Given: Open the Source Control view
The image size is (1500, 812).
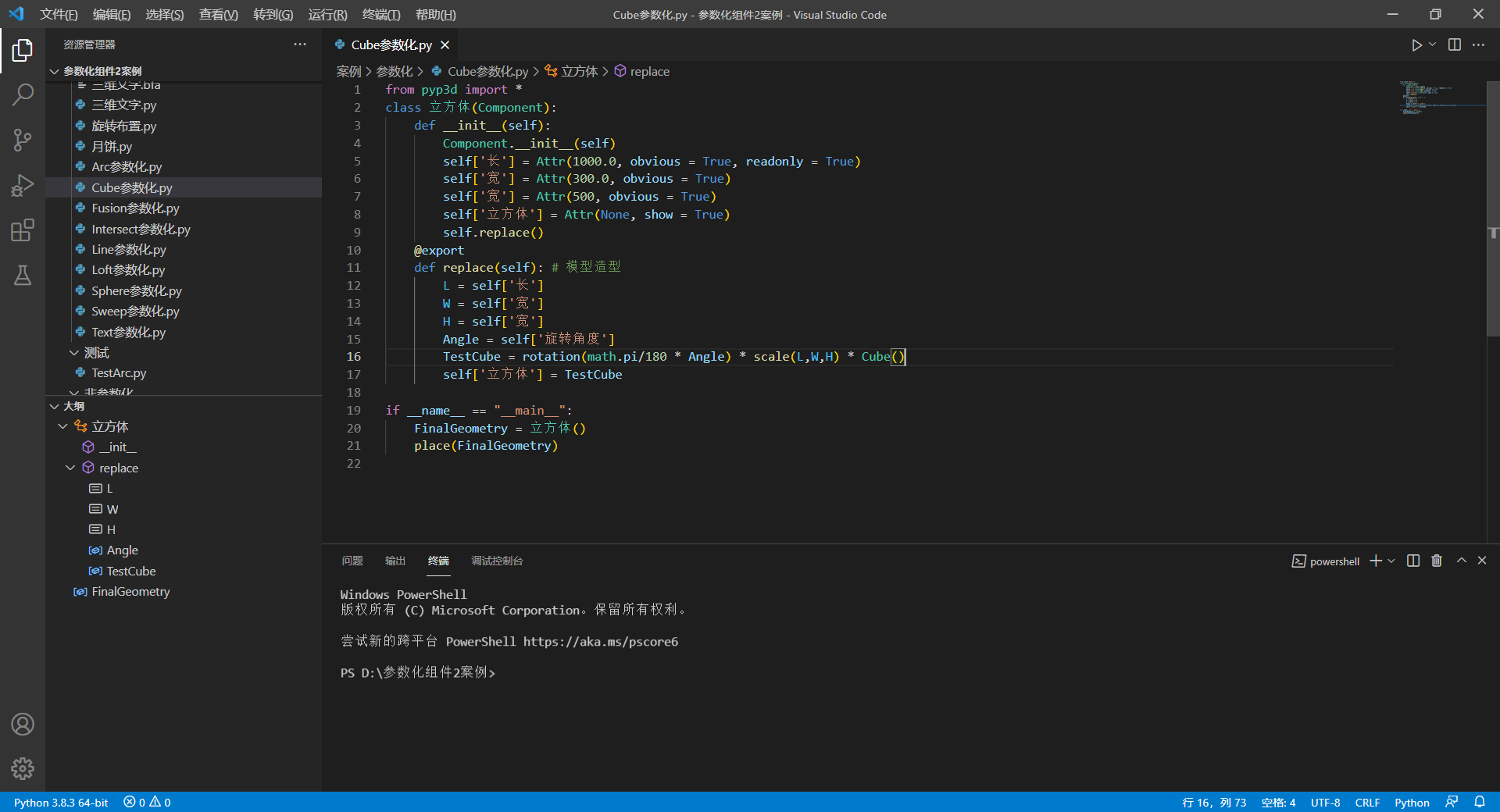Looking at the screenshot, I should [23, 141].
